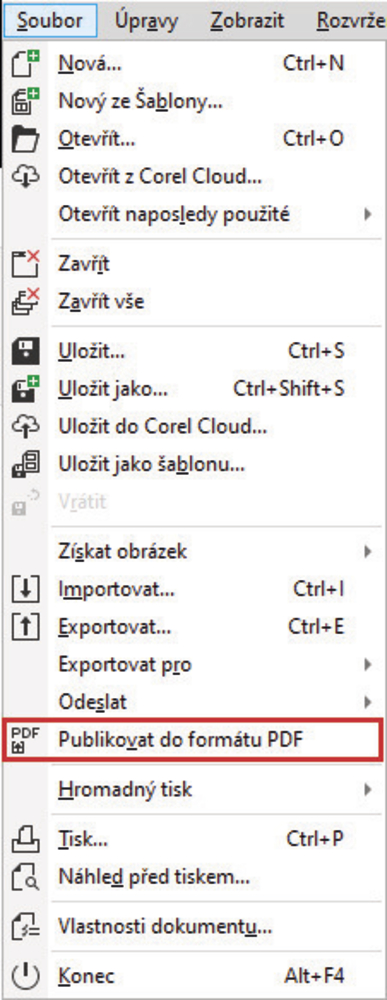Image resolution: width=387 pixels, height=1000 pixels.
Task: Click the printer icon next to Tisk
Action: (26, 839)
